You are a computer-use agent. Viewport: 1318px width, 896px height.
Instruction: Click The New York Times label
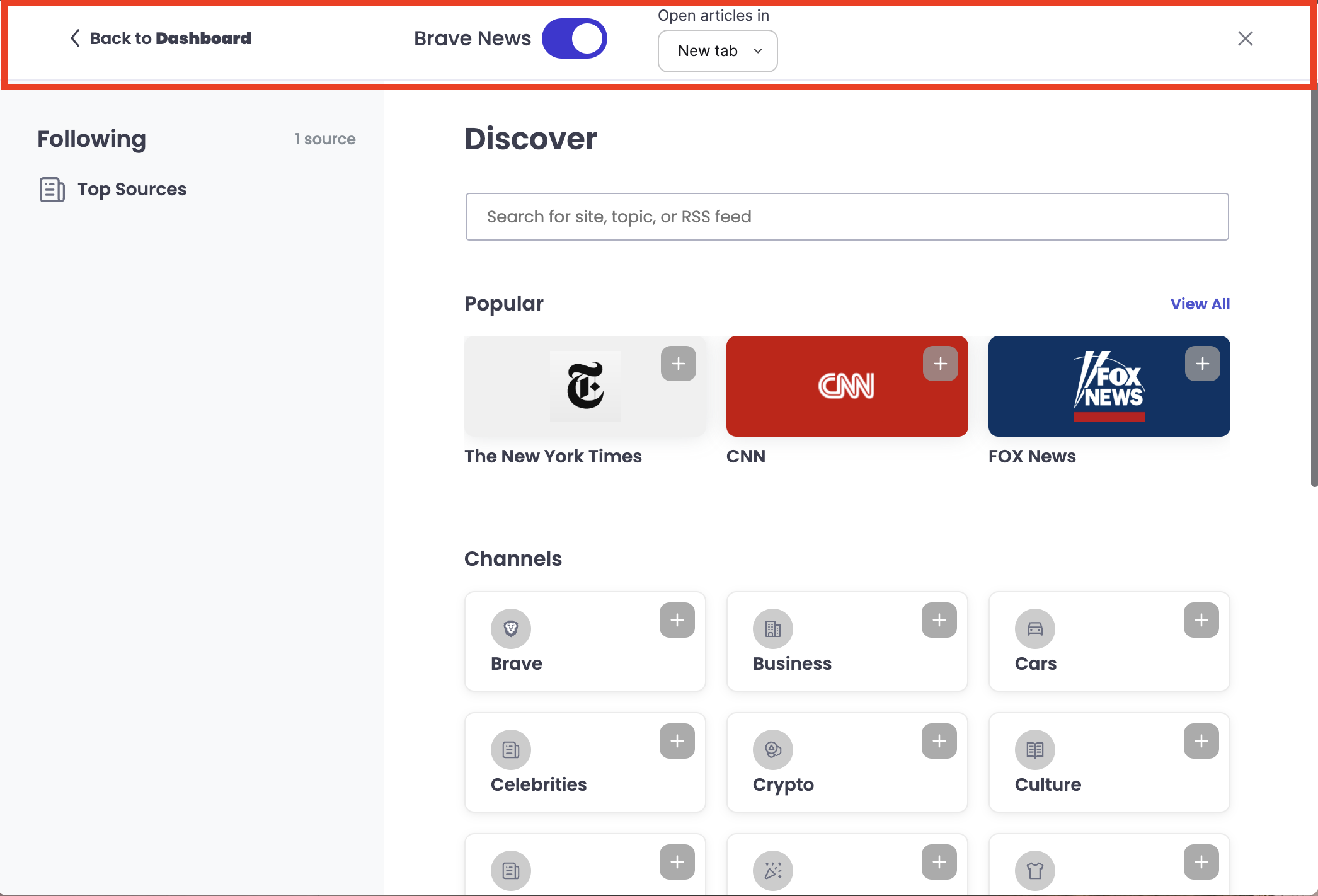coord(553,456)
